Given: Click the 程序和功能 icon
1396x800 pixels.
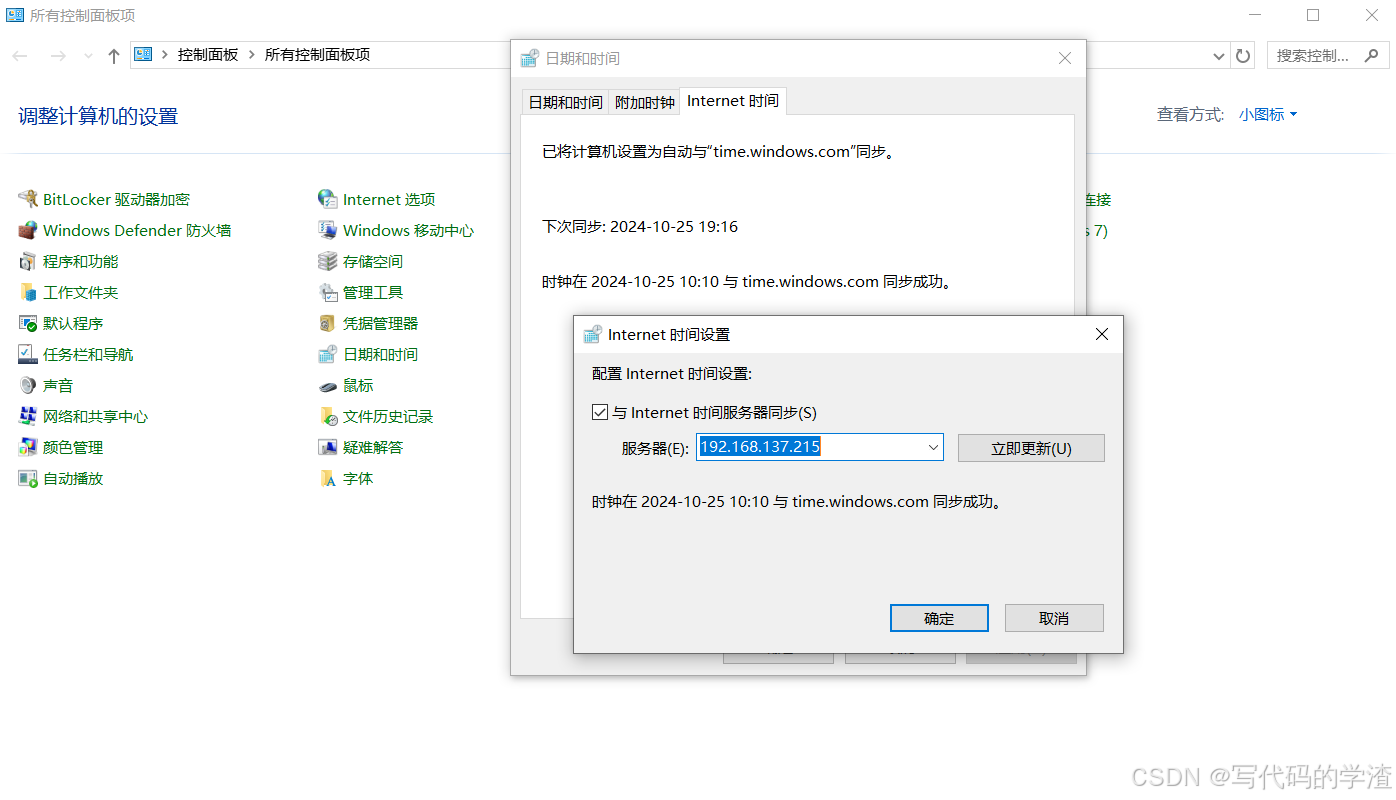Looking at the screenshot, I should pos(28,261).
